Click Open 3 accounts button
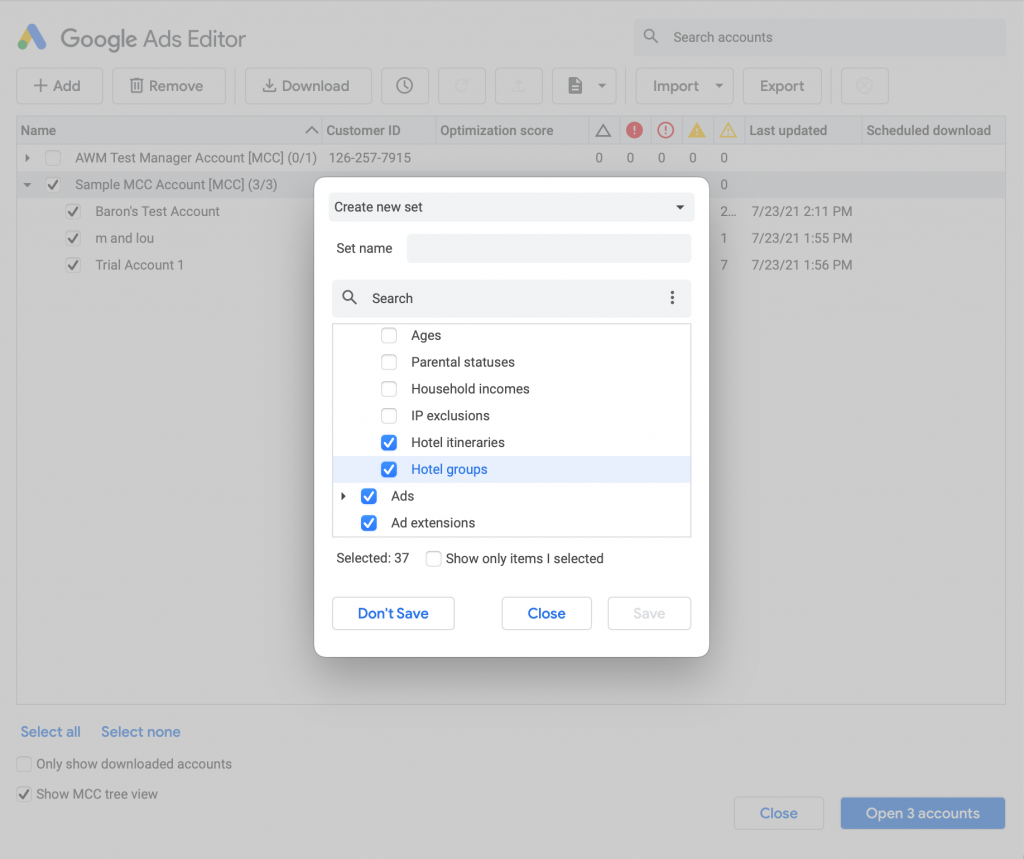 coord(922,813)
